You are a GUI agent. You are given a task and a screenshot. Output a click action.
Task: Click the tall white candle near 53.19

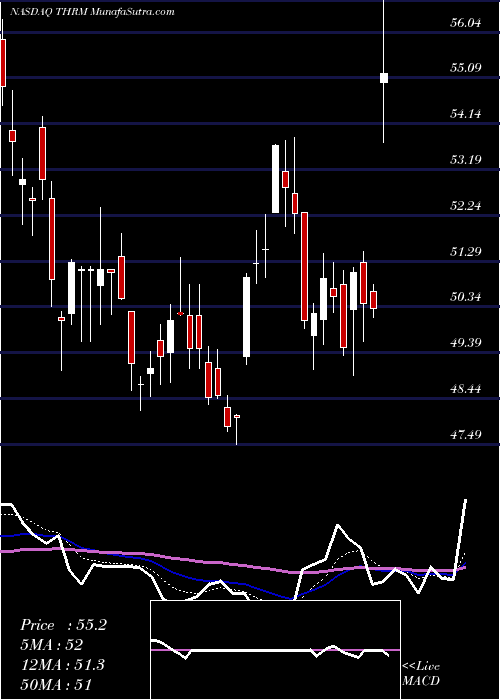275,179
